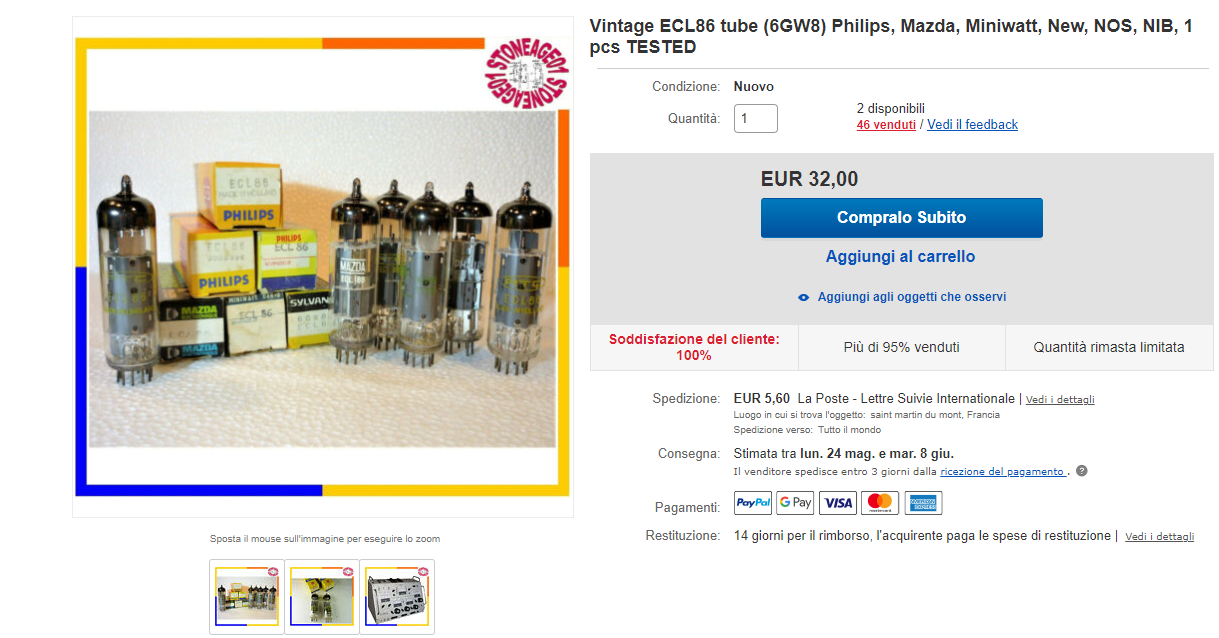The image size is (1219, 638).
Task: Open returns Vedi i dettagli link
Action: (1159, 537)
